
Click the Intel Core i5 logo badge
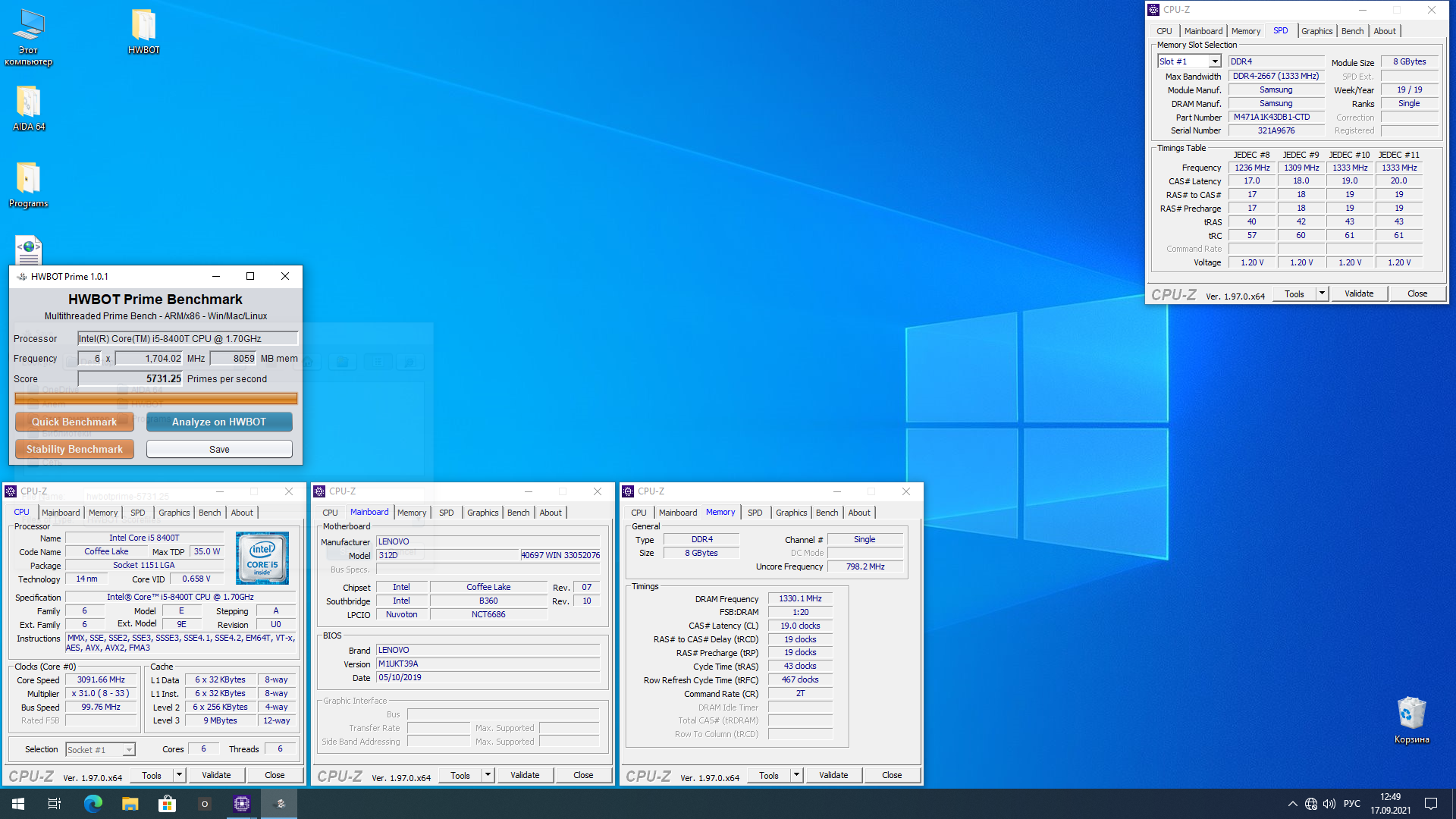(262, 558)
